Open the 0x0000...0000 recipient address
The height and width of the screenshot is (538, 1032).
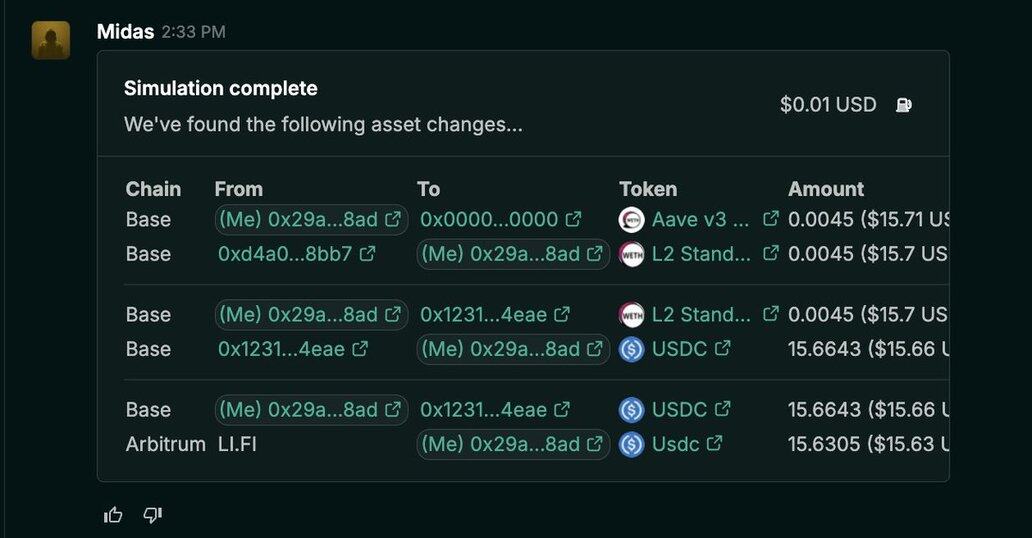coord(489,220)
